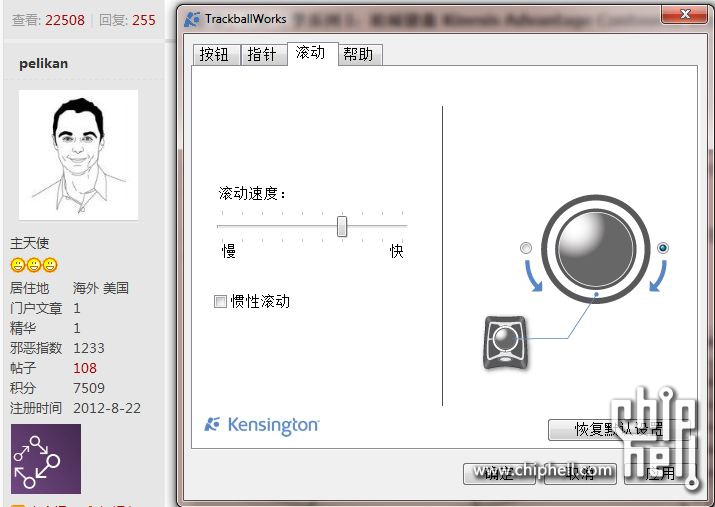715x507 pixels.
Task: Click the small trackball device thumbnail
Action: [505, 342]
